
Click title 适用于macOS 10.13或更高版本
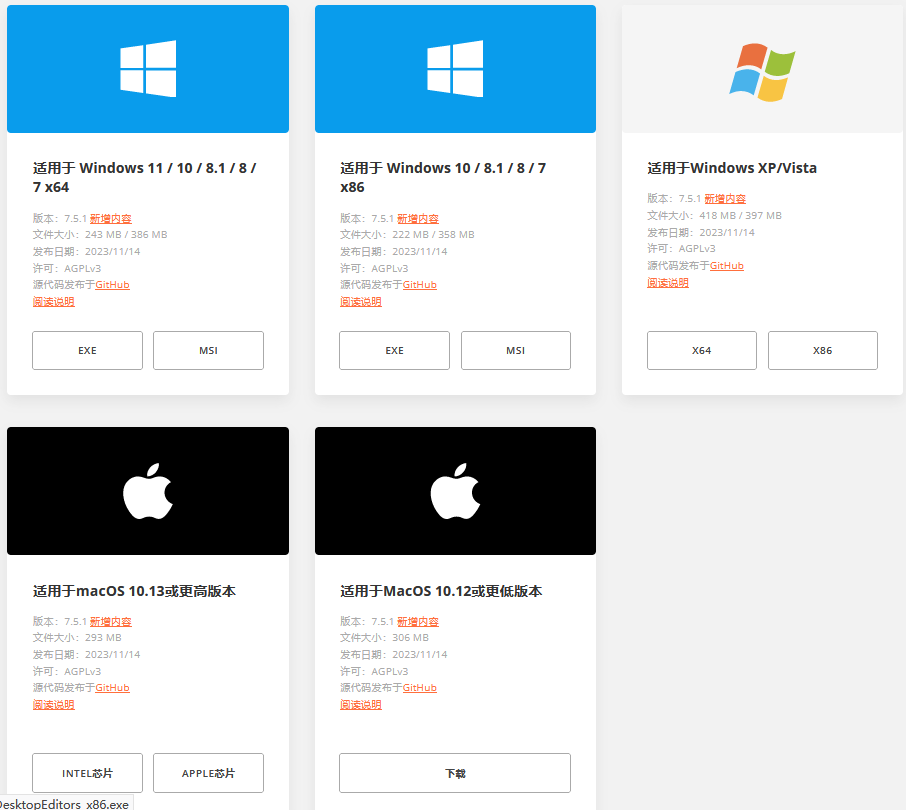click(x=135, y=591)
